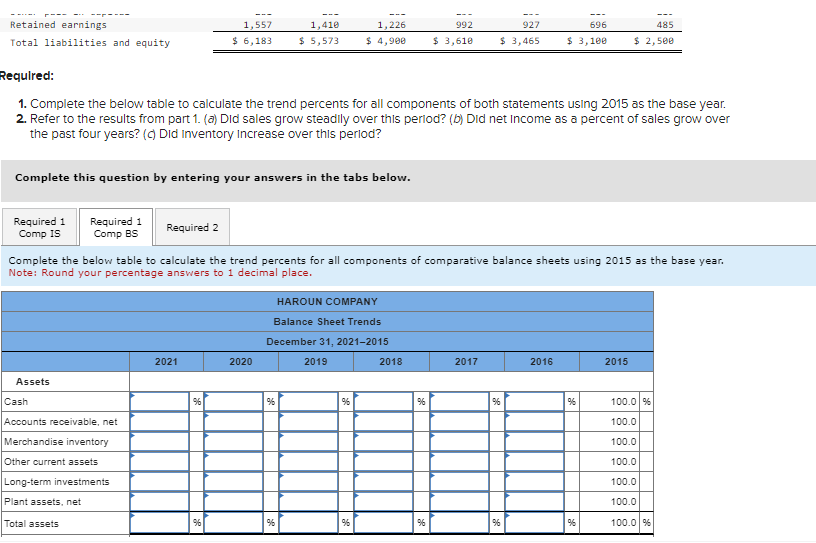The image size is (816, 543).
Task: Select Accounts receivable 2020 input cell
Action: point(234,422)
